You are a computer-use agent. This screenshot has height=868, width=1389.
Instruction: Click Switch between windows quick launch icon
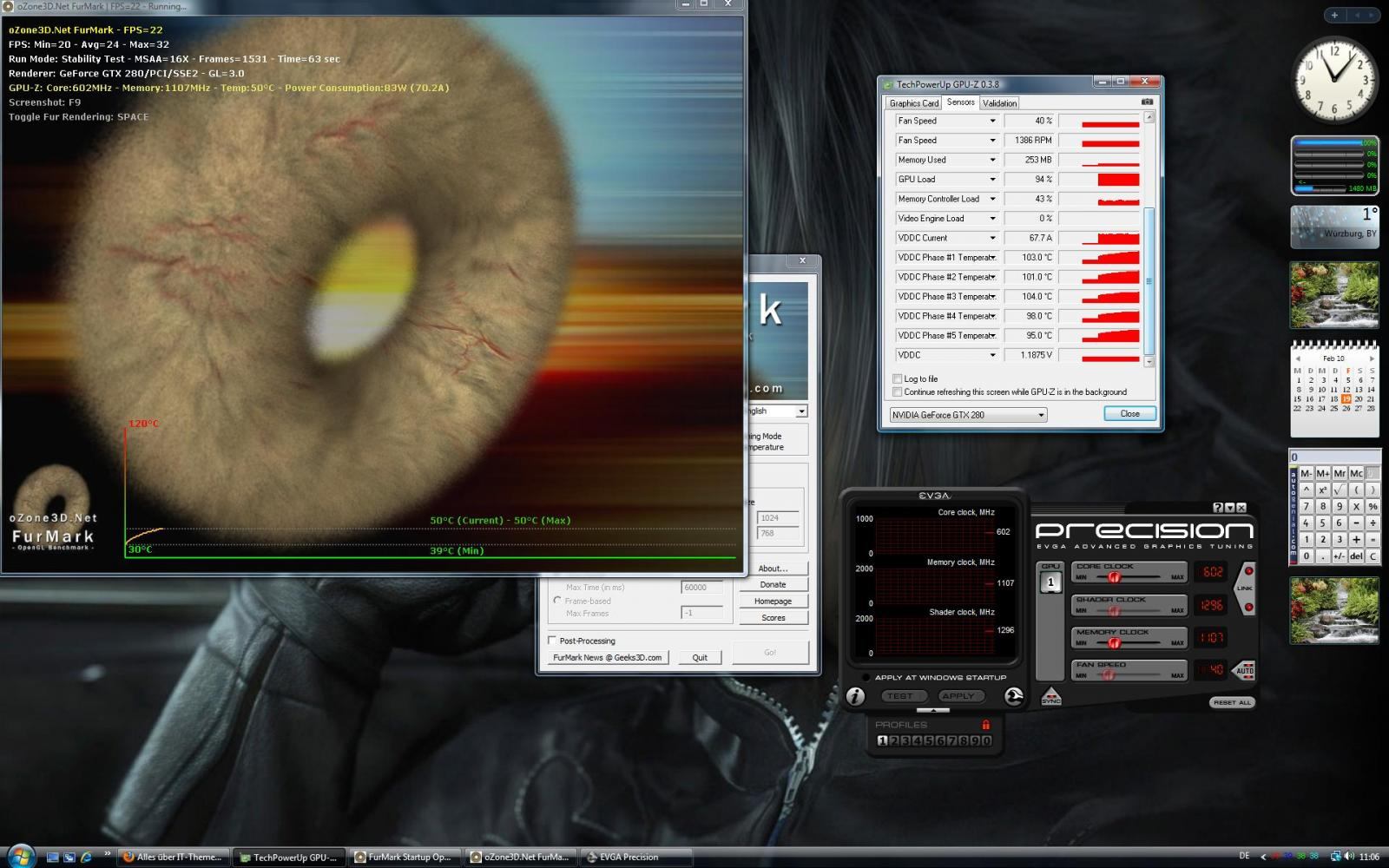69,857
